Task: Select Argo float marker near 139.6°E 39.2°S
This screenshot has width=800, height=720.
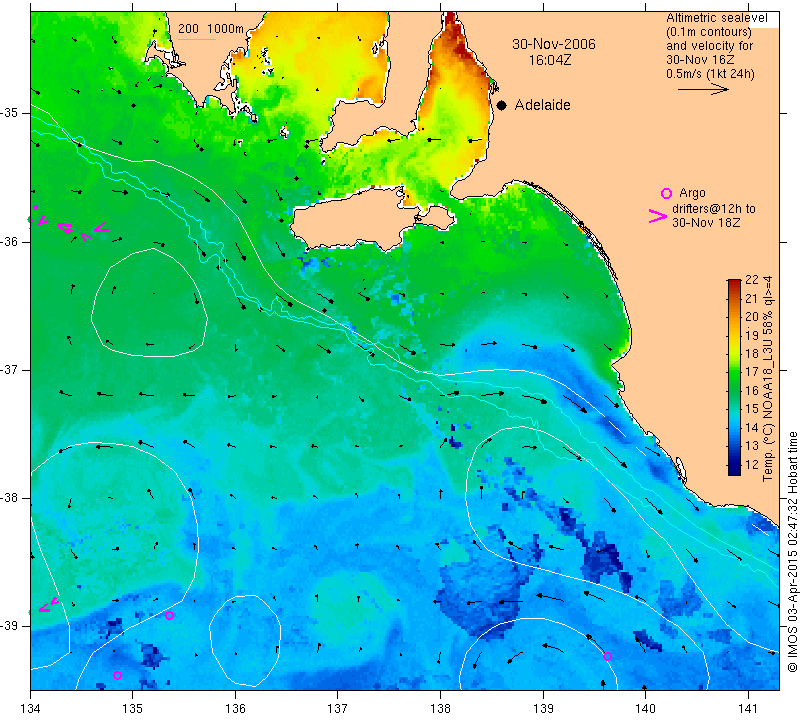Action: (x=607, y=656)
